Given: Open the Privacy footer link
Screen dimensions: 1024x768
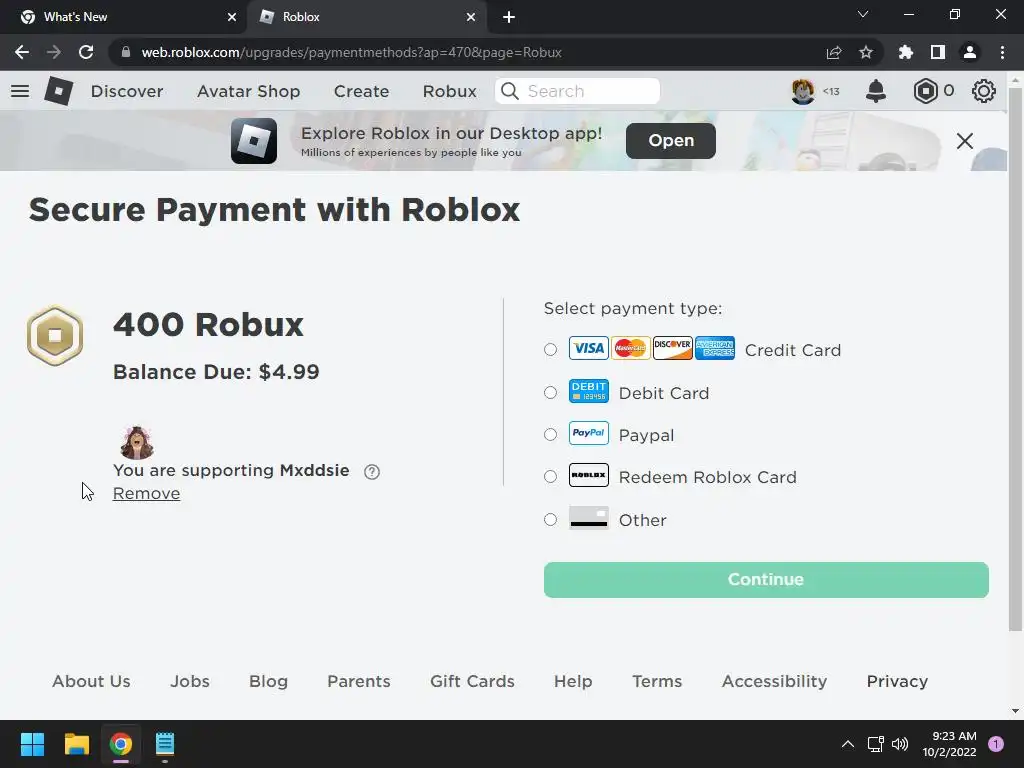Looking at the screenshot, I should pos(897,680).
